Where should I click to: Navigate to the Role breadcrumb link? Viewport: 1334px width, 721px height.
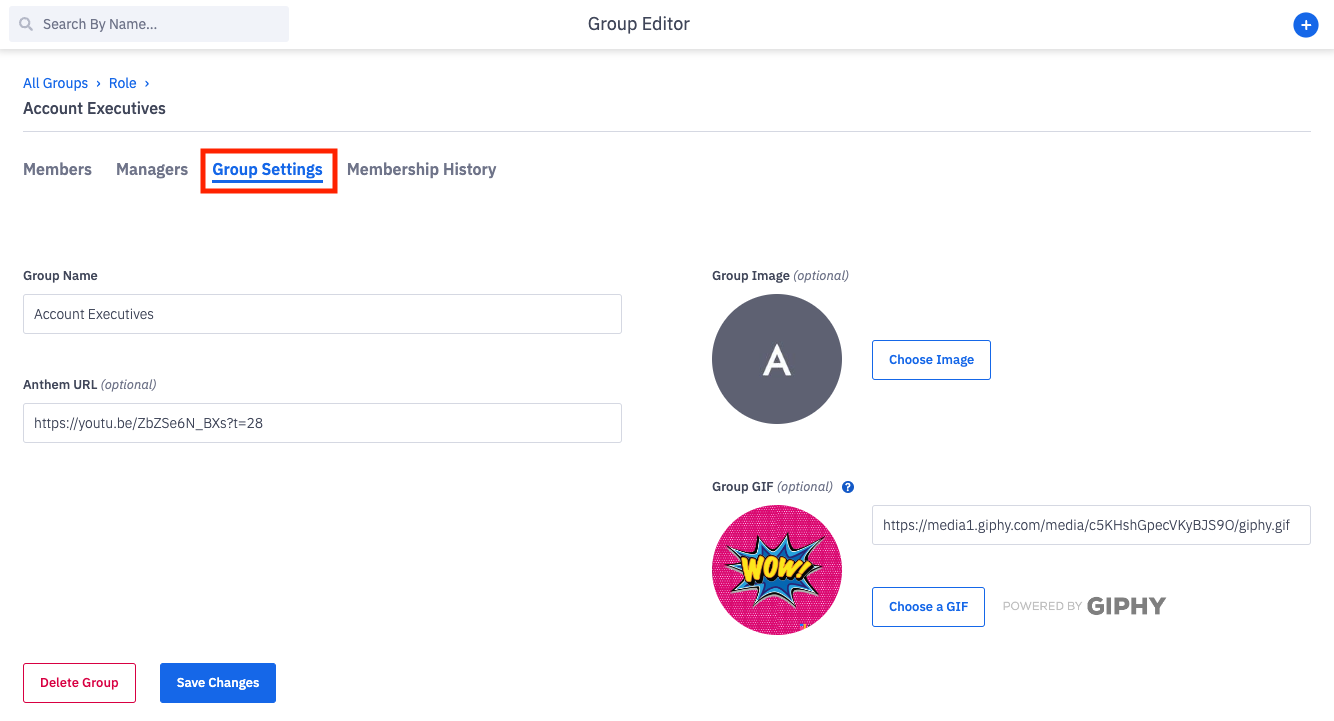coord(122,83)
